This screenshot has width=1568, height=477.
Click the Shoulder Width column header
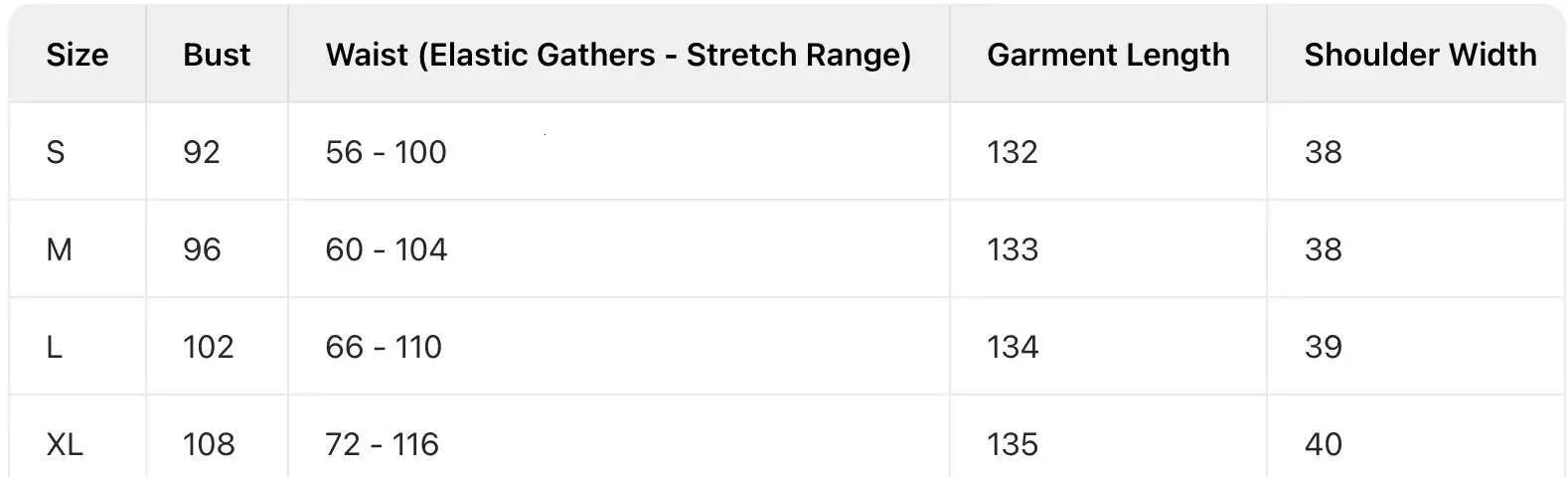click(1420, 55)
